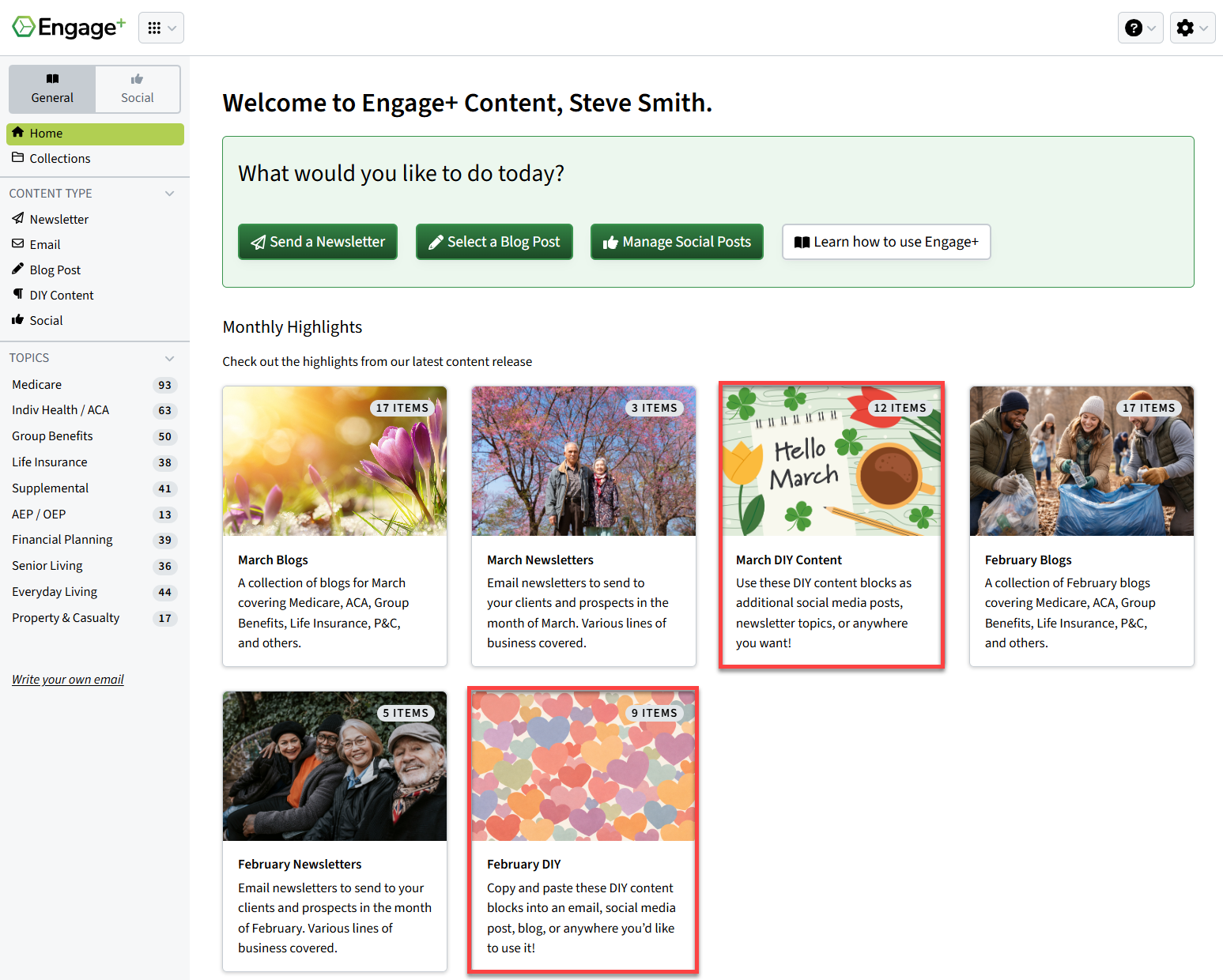The width and height of the screenshot is (1223, 980).
Task: Click the Engage+ logo
Action: coord(69,28)
